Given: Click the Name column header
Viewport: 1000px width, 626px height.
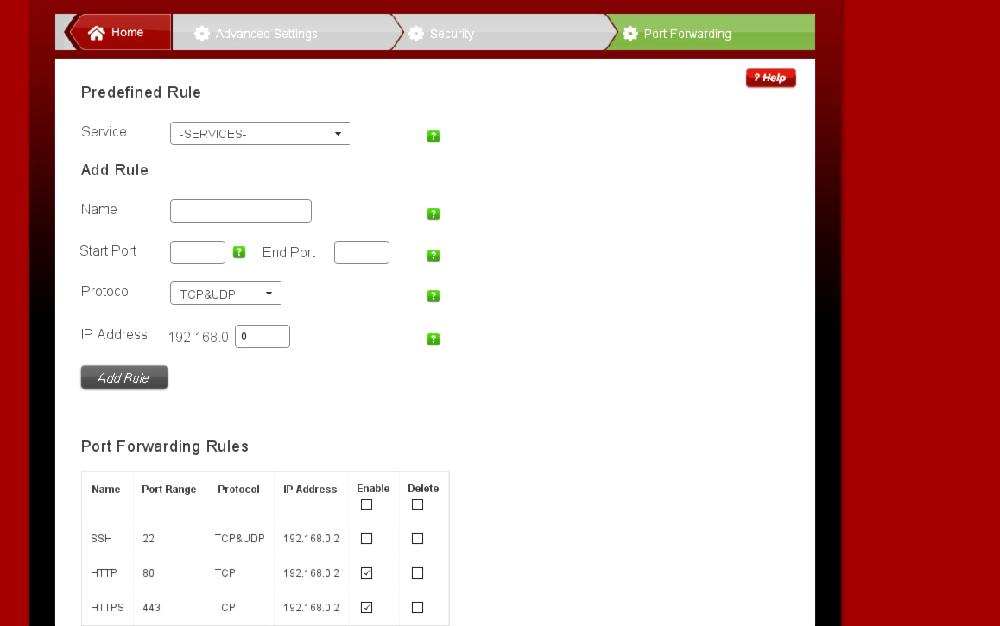Looking at the screenshot, I should click(106, 490).
